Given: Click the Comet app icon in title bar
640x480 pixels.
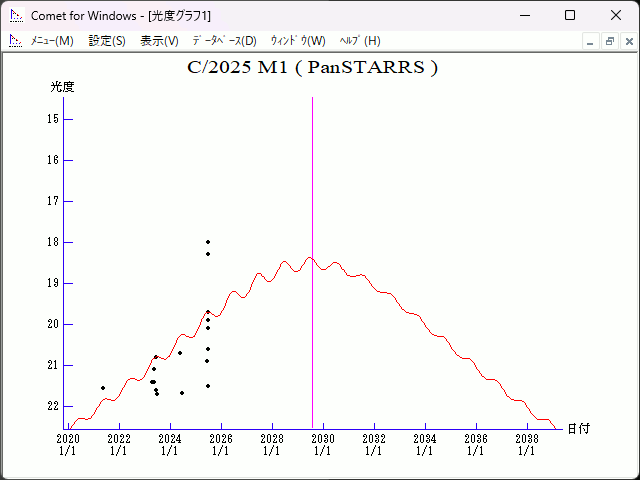Looking at the screenshot, I should (x=15, y=16).
